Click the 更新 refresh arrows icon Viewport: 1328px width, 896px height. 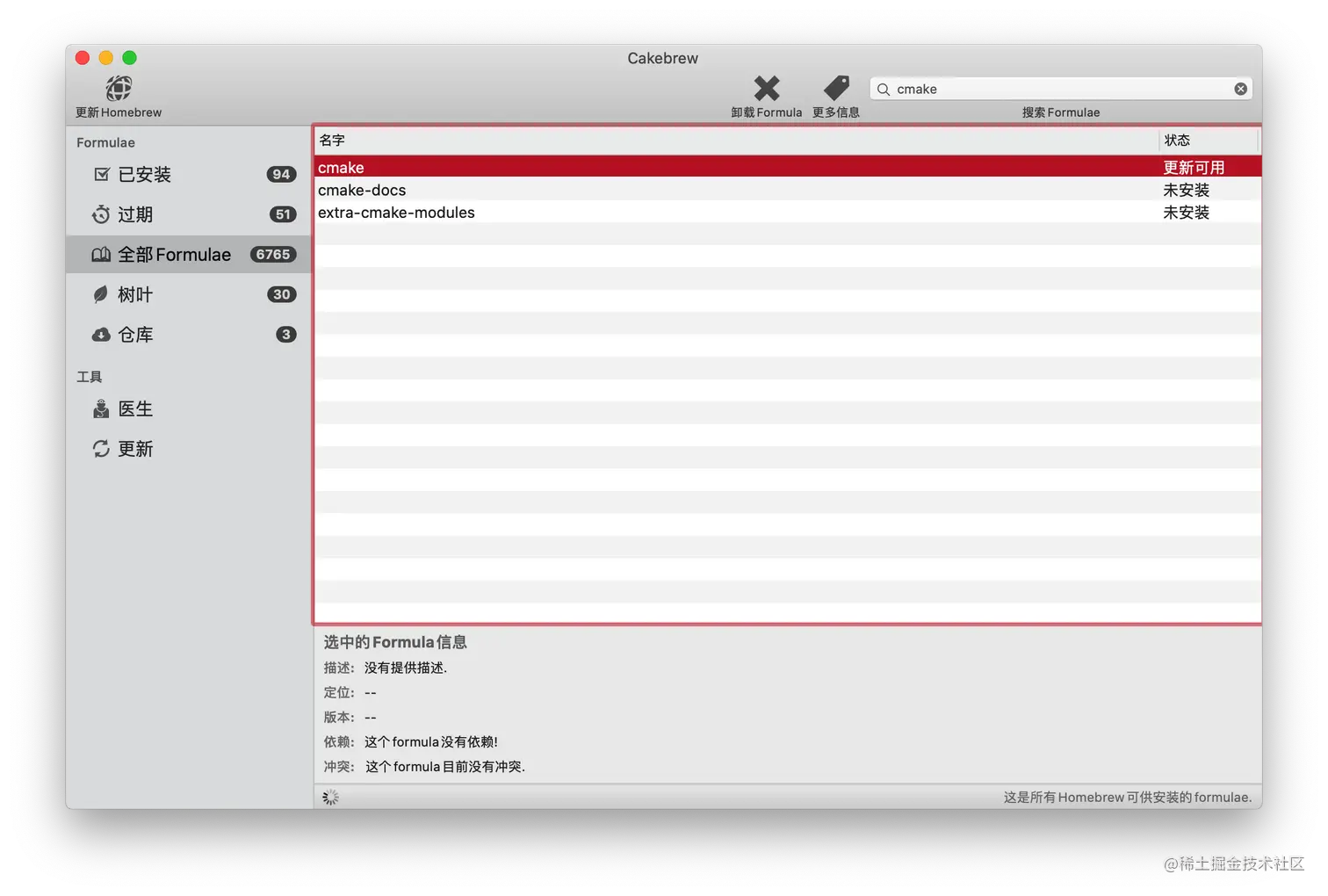pos(101,449)
